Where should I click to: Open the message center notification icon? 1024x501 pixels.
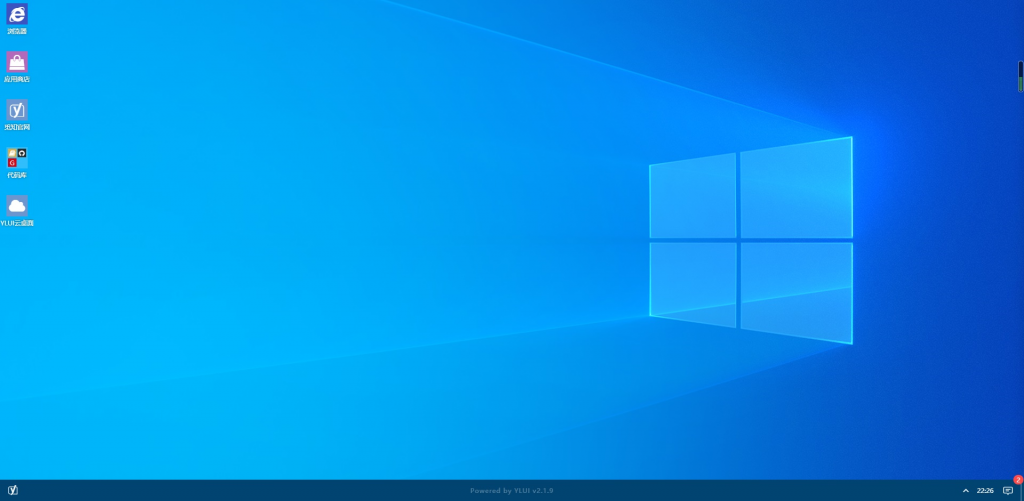click(1008, 491)
